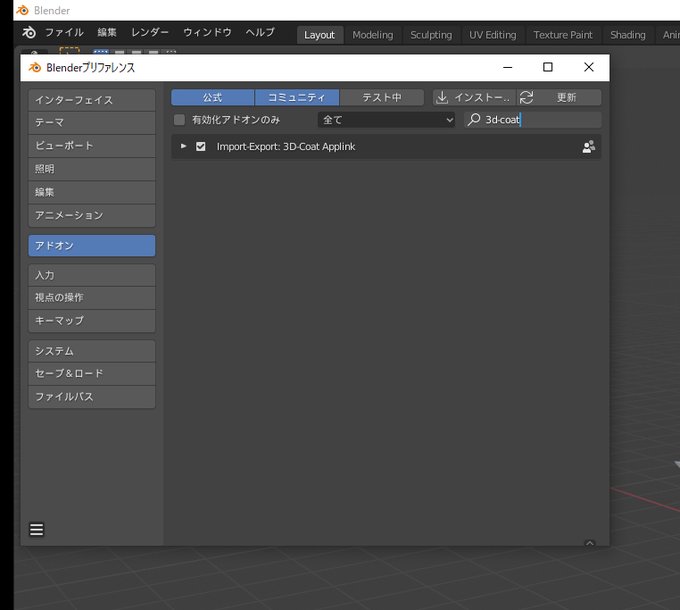Screen dimensions: 680x610
Task: Click the Blender logo in the menu bar
Action: 29,33
